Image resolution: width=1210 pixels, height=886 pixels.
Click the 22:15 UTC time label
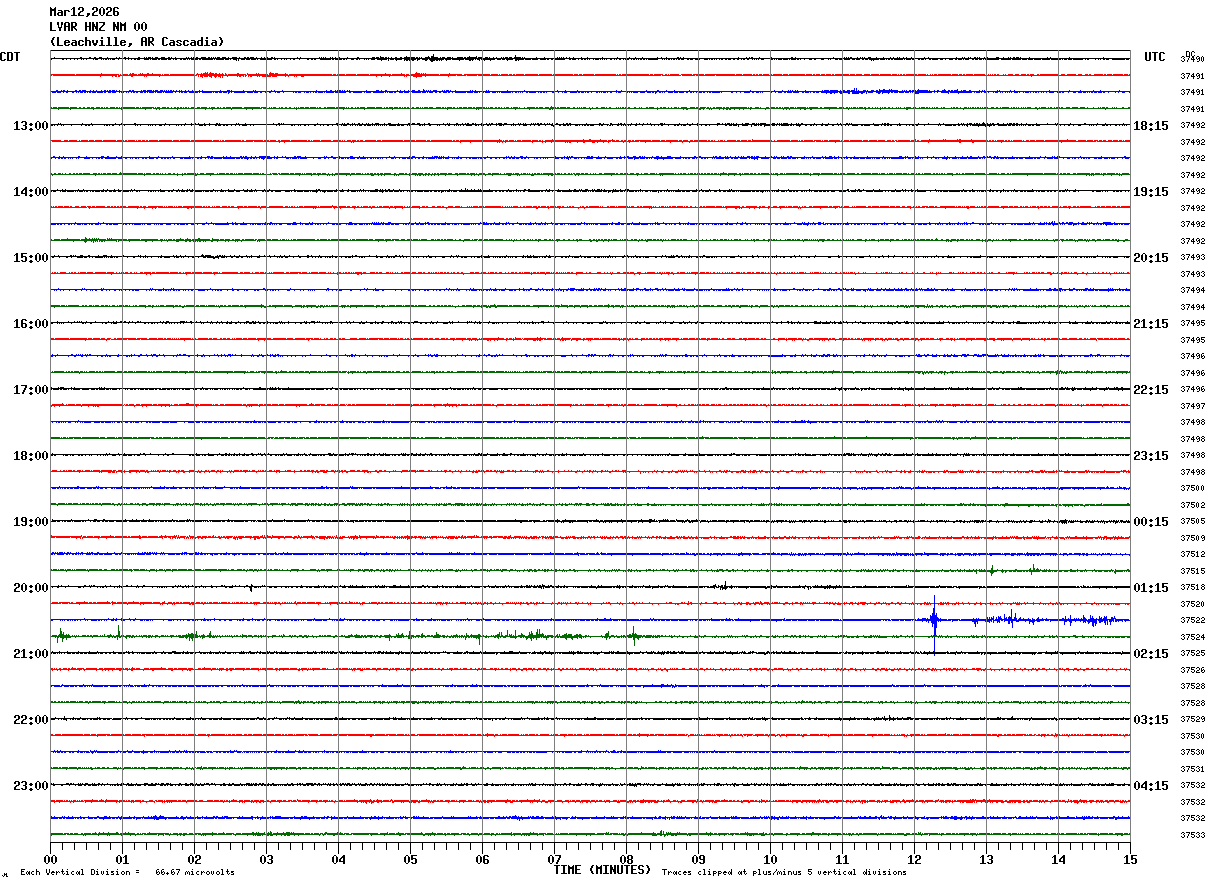point(1151,390)
